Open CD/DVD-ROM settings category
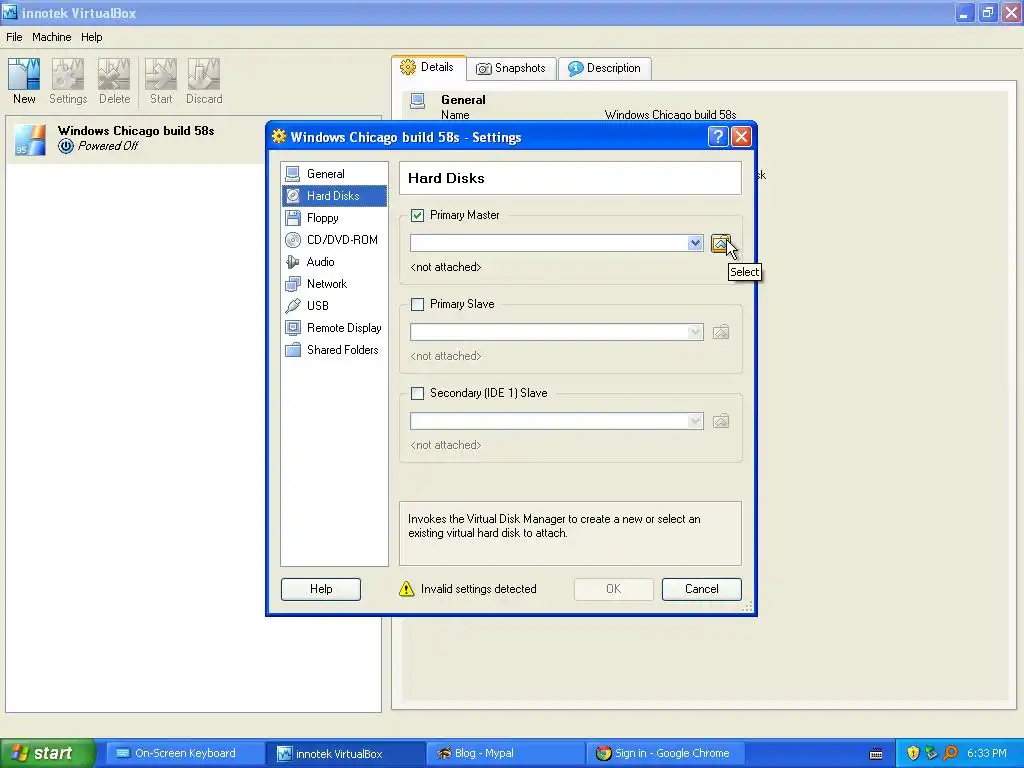 (x=334, y=240)
